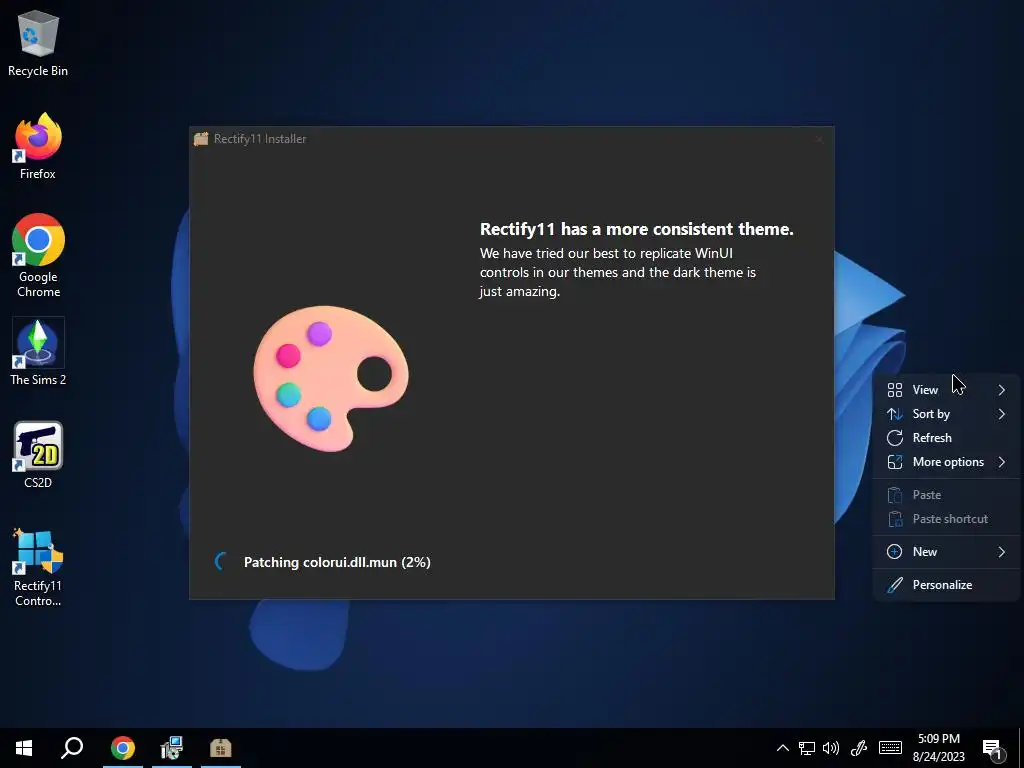
Task: Click the Windows Start button
Action: coord(24,748)
